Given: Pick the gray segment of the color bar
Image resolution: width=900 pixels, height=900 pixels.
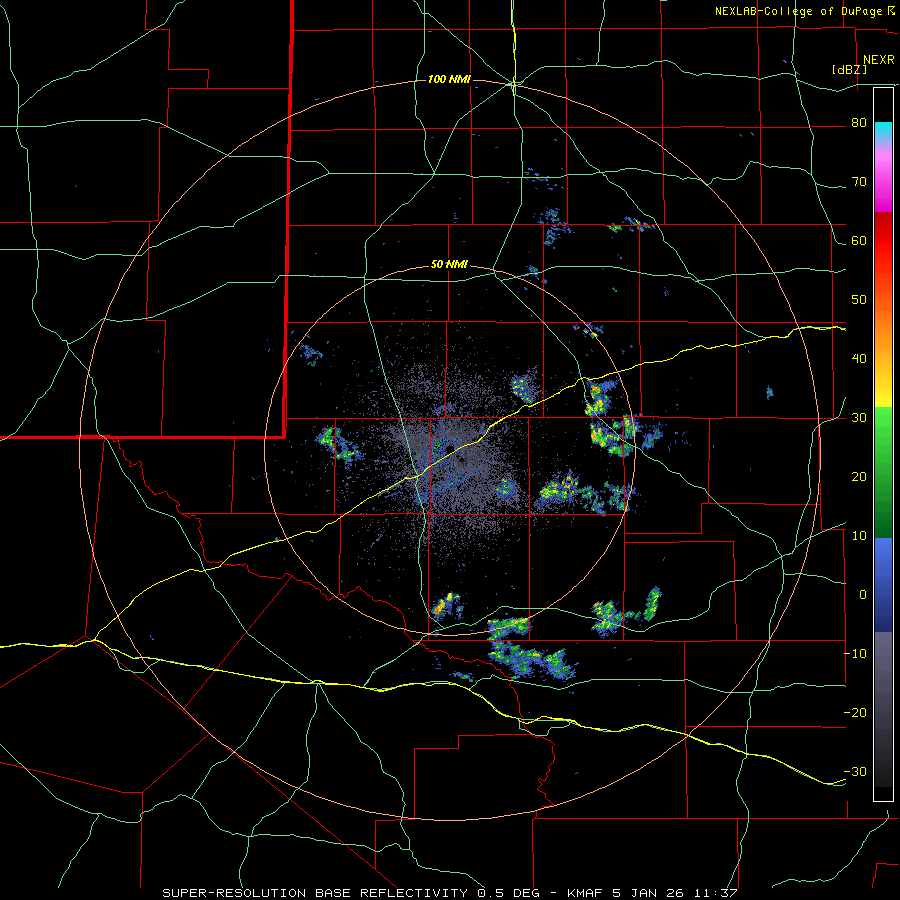Looking at the screenshot, I should [x=883, y=660].
